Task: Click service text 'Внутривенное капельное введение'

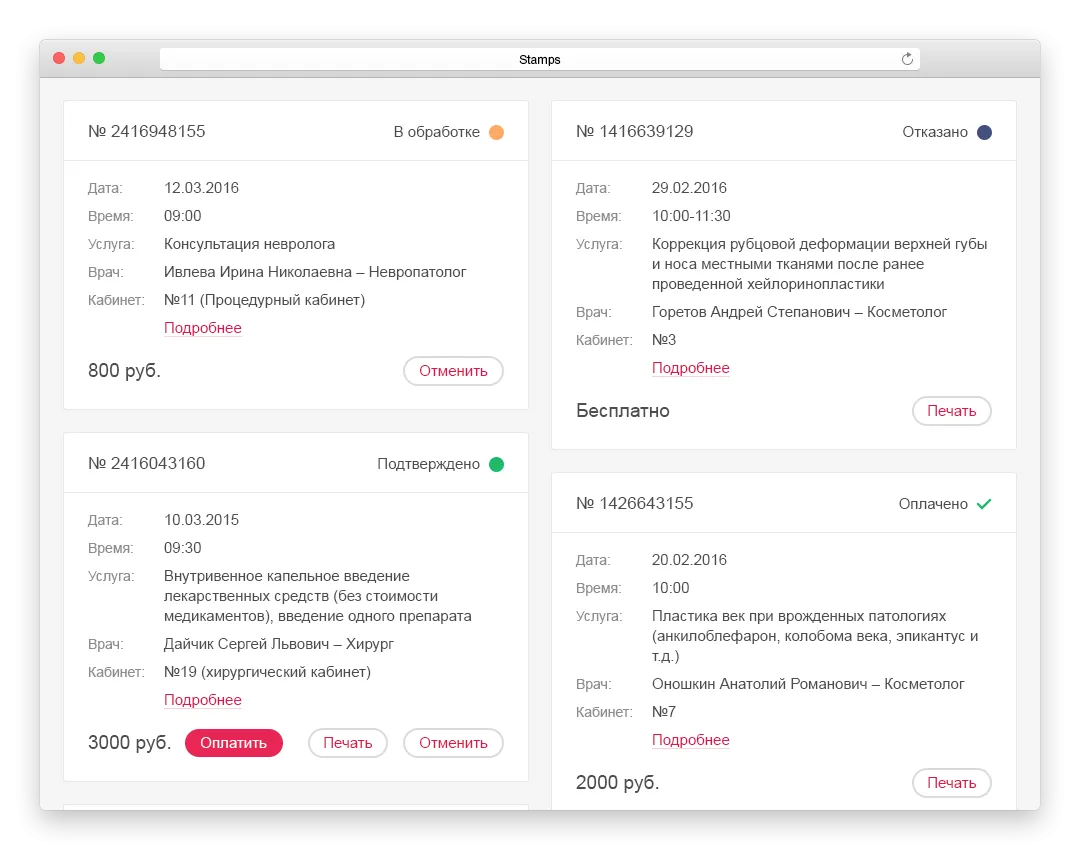Action: tap(287, 576)
